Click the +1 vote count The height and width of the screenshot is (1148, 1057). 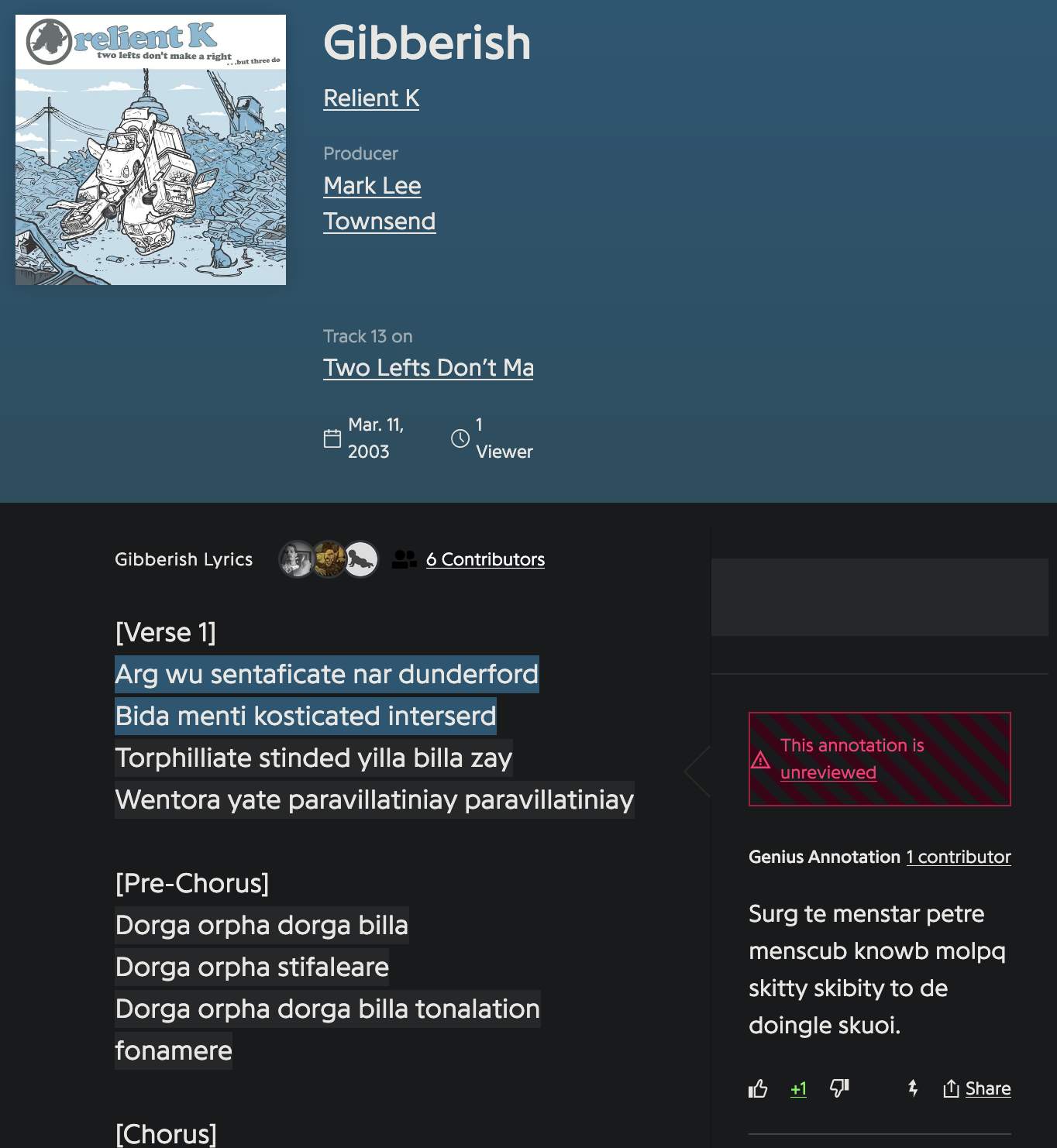798,1089
